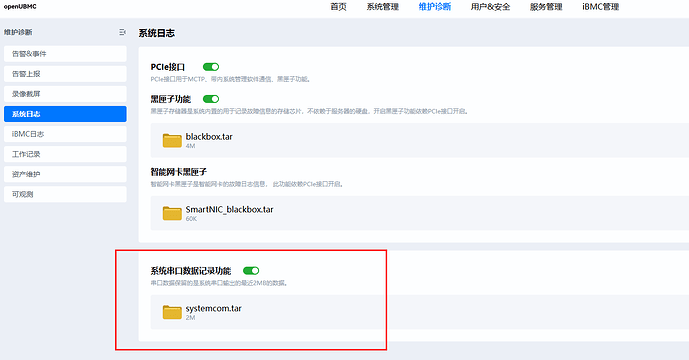The image size is (689, 360).
Task: Download the SmartNIC_blackbox.tar file
Action: pyautogui.click(x=229, y=210)
